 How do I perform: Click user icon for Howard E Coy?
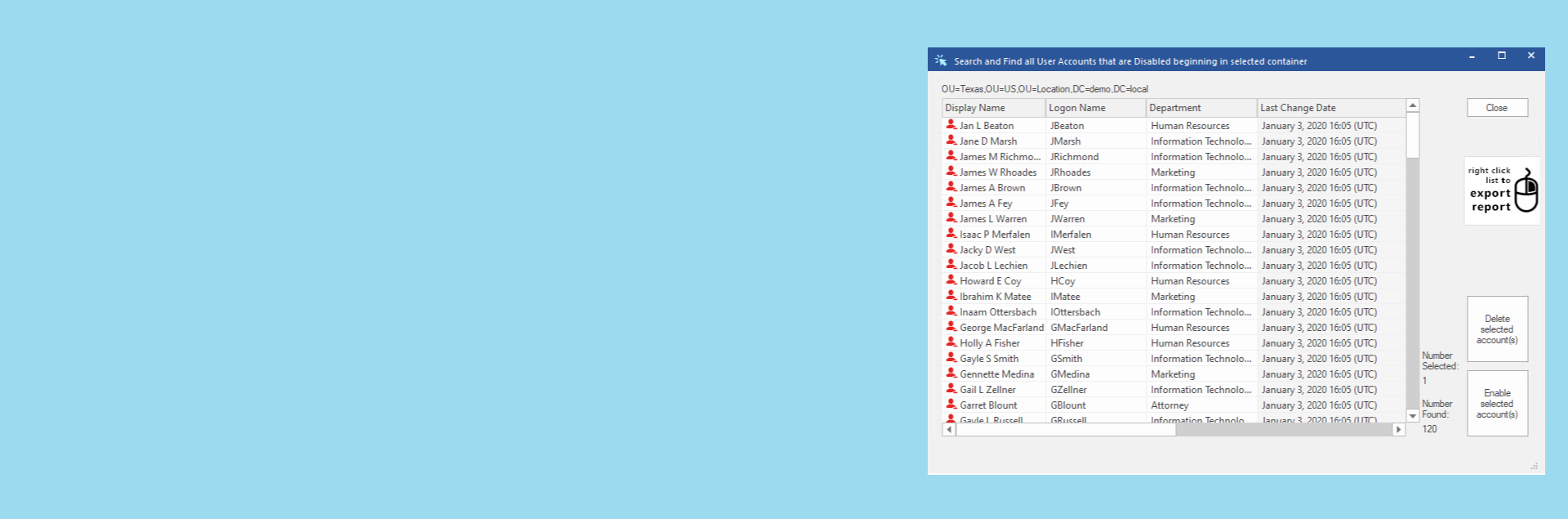point(951,280)
